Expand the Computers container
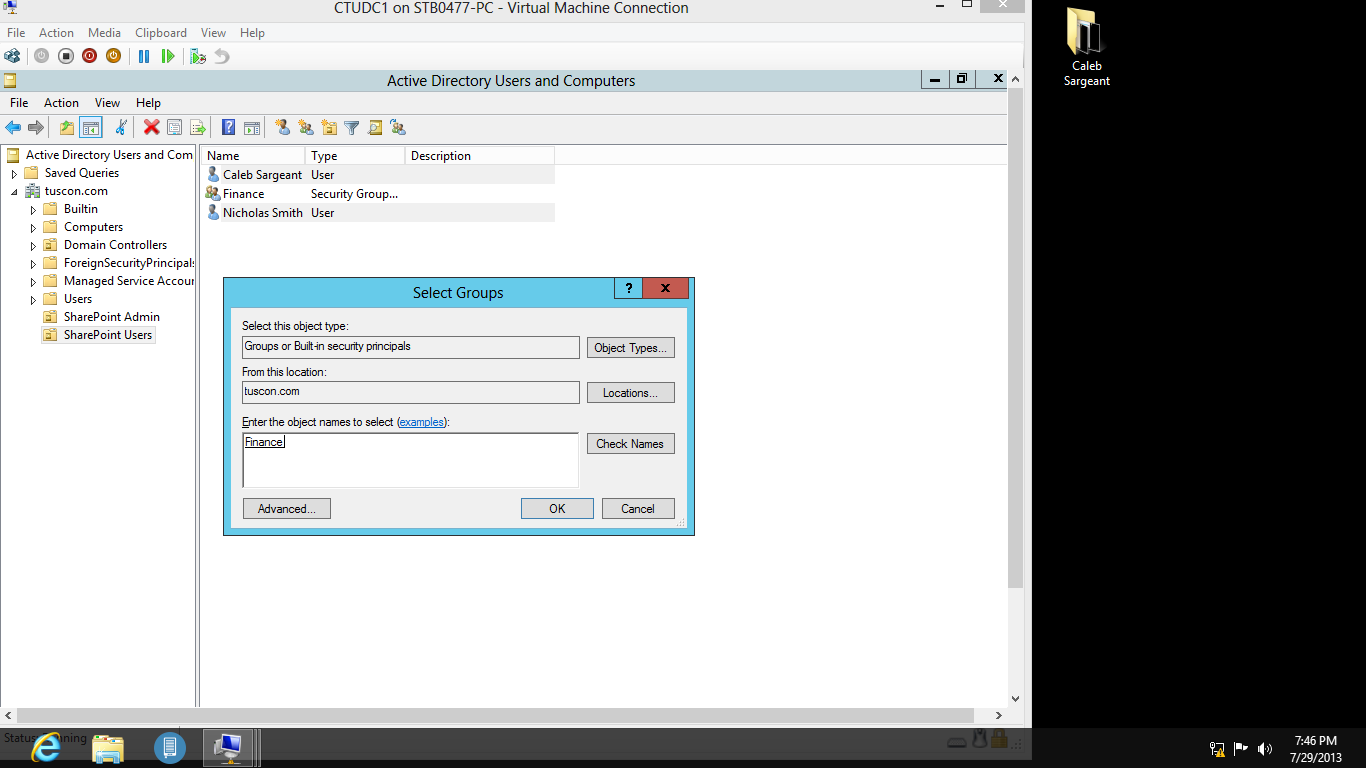 click(x=33, y=227)
